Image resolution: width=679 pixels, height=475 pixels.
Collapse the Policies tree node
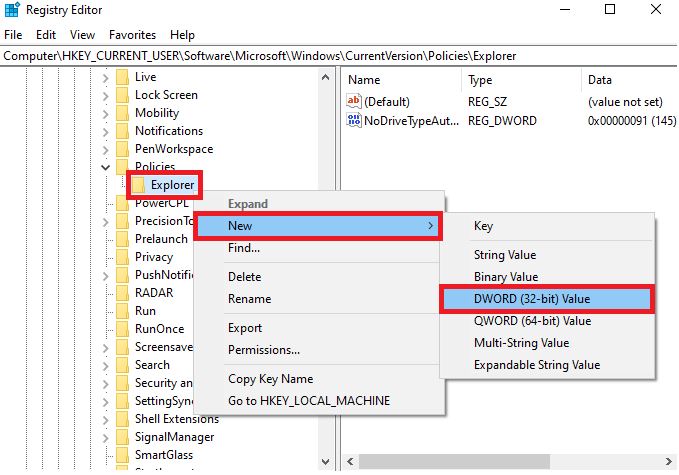click(x=106, y=167)
